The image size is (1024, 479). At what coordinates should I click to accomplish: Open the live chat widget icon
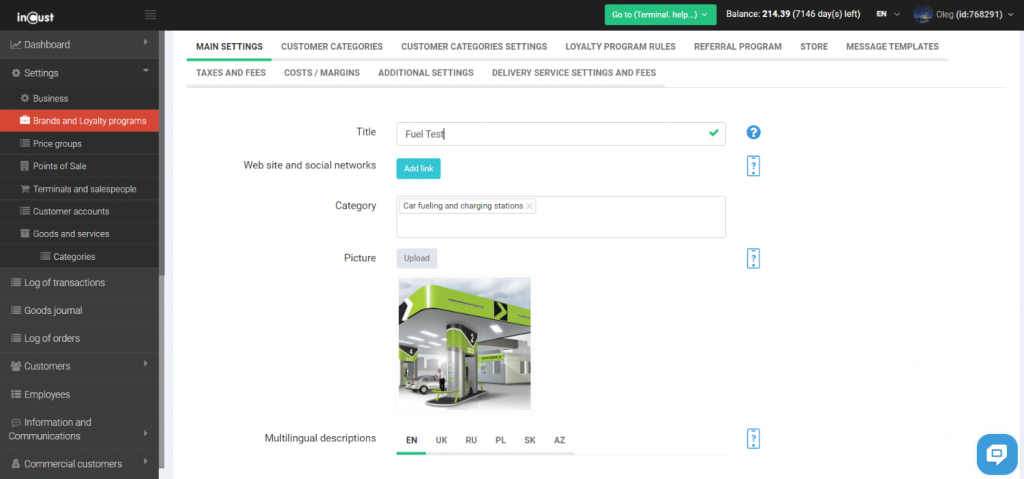996,454
